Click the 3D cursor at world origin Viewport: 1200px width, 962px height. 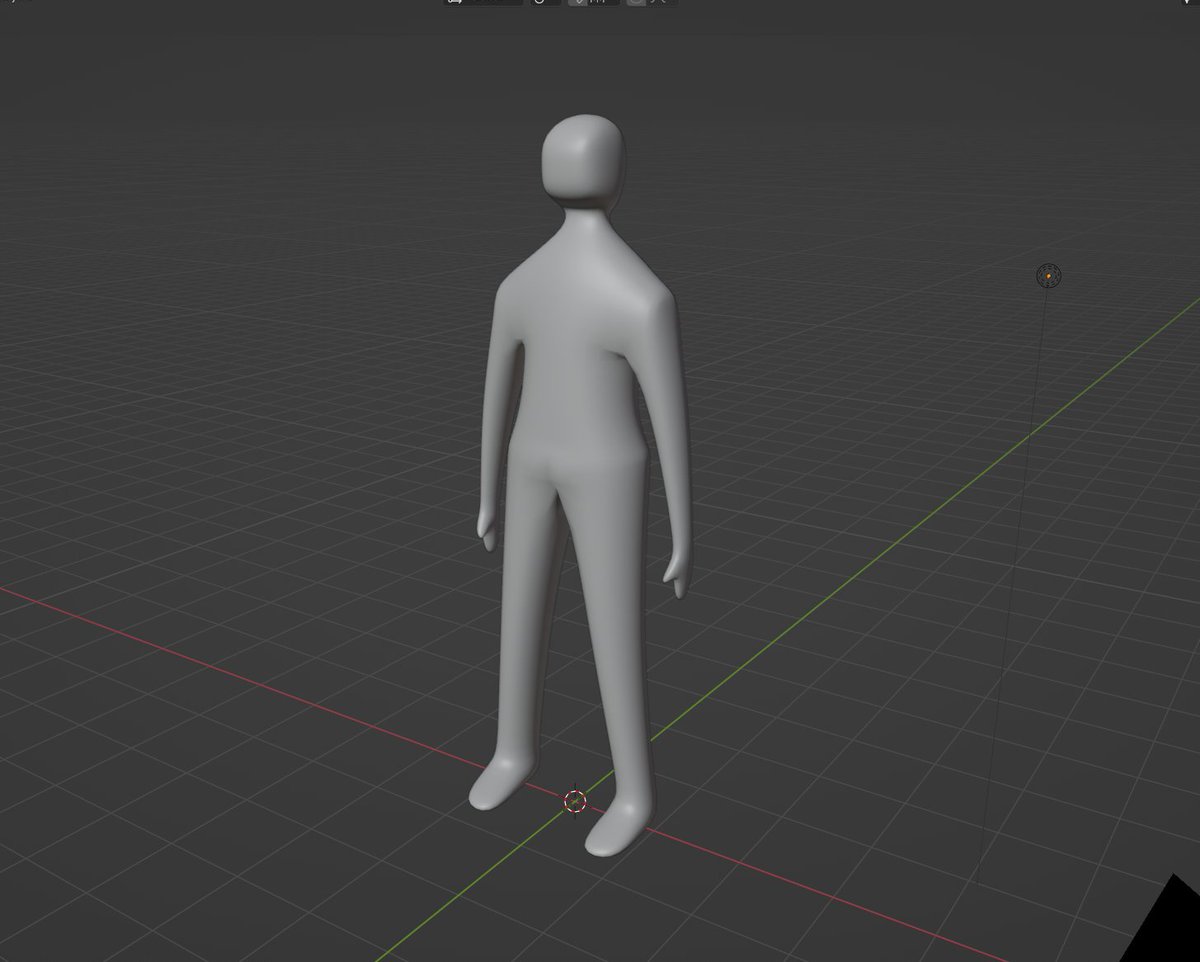coord(574,800)
